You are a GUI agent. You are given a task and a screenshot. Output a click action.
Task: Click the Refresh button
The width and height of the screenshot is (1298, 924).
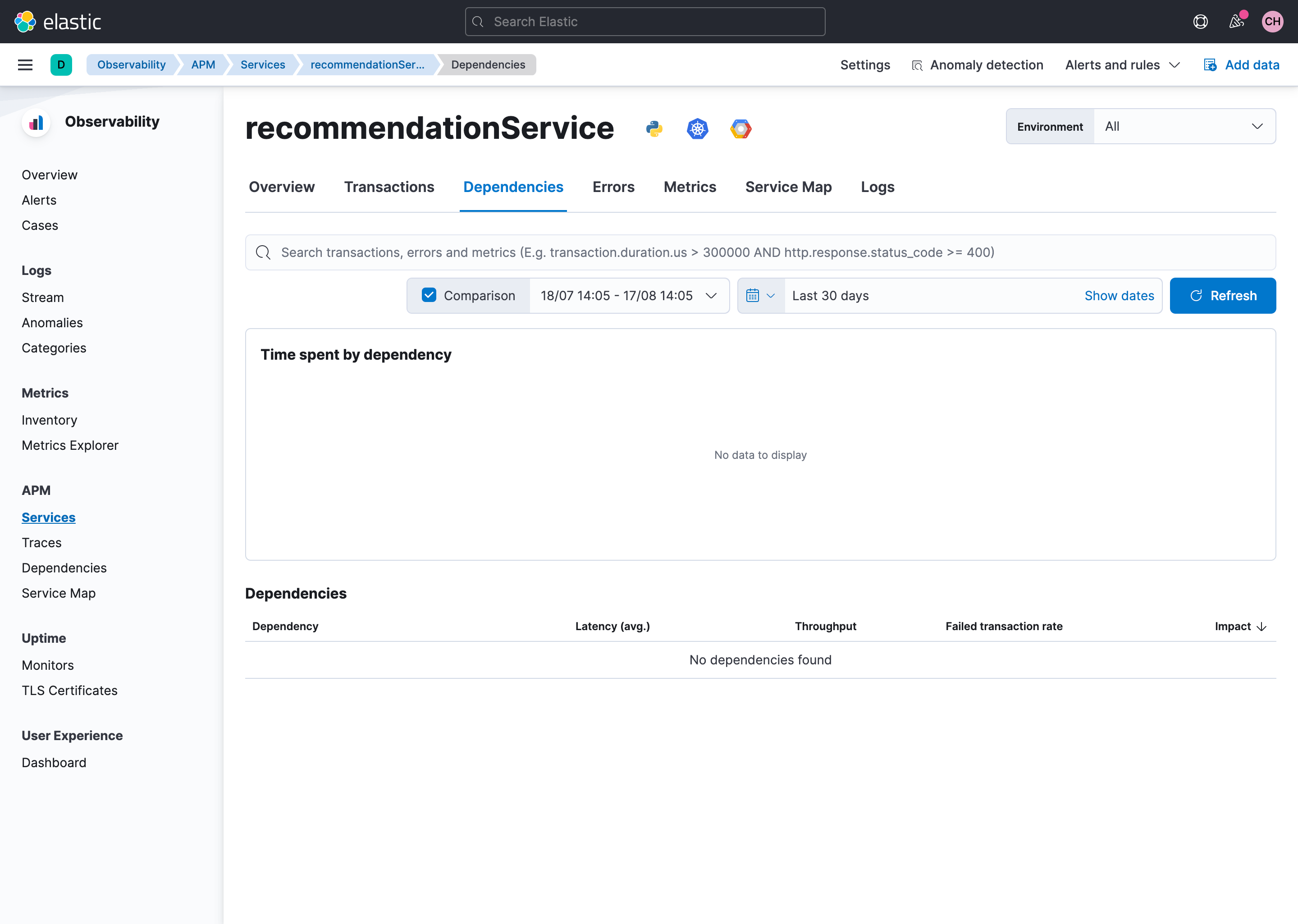(1223, 295)
